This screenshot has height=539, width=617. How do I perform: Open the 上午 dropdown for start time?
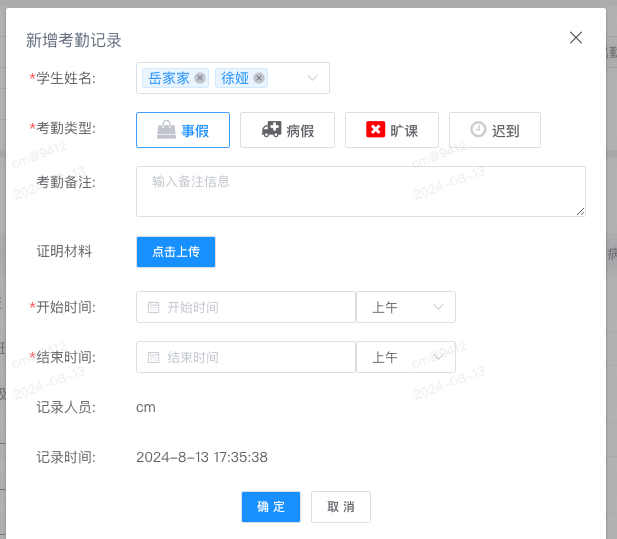[406, 307]
